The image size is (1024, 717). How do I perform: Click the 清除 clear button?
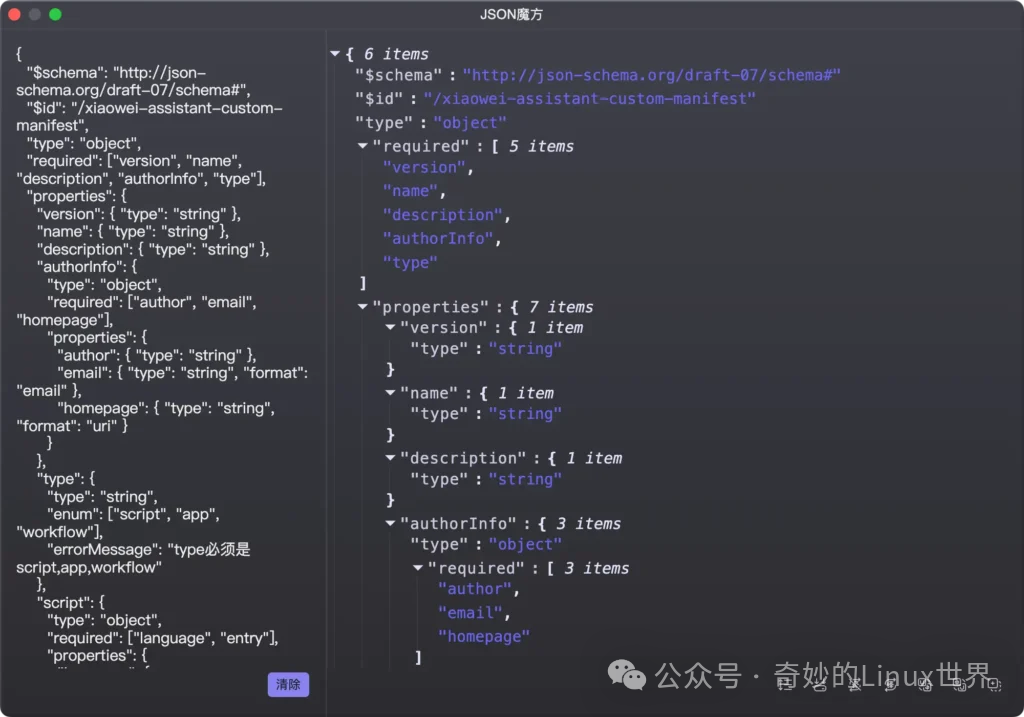(x=288, y=684)
